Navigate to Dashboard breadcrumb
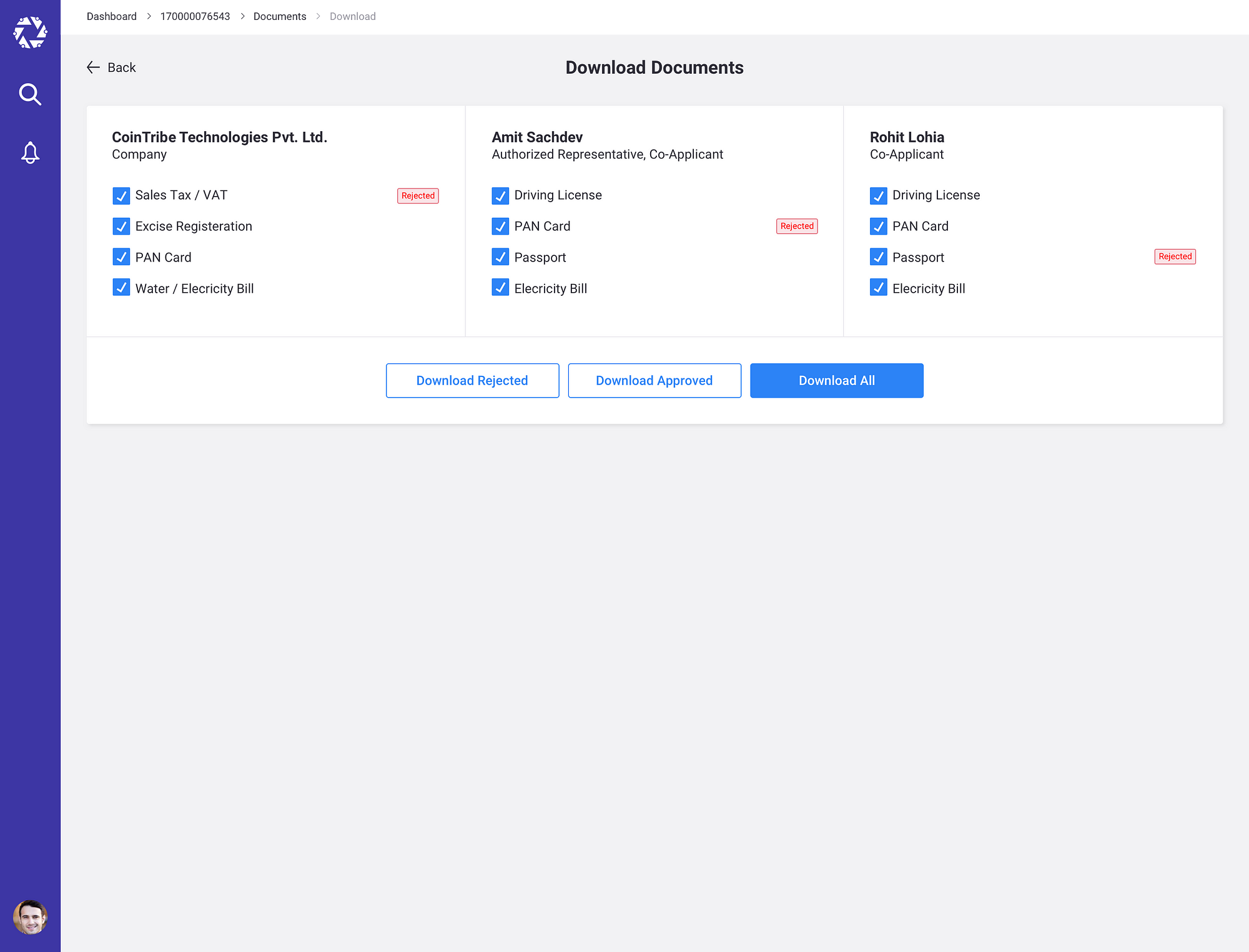Viewport: 1249px width, 952px height. 112,16
